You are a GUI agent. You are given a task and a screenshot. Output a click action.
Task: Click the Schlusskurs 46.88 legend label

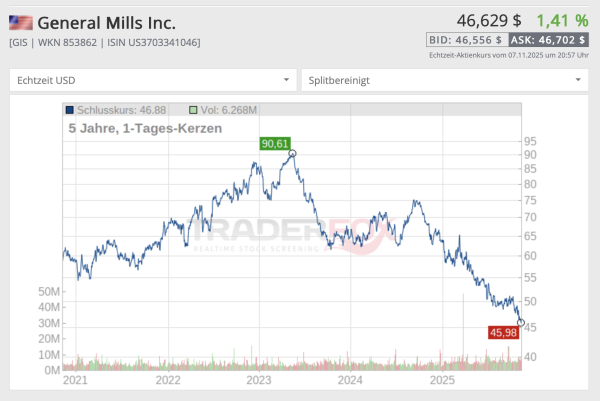tap(114, 110)
